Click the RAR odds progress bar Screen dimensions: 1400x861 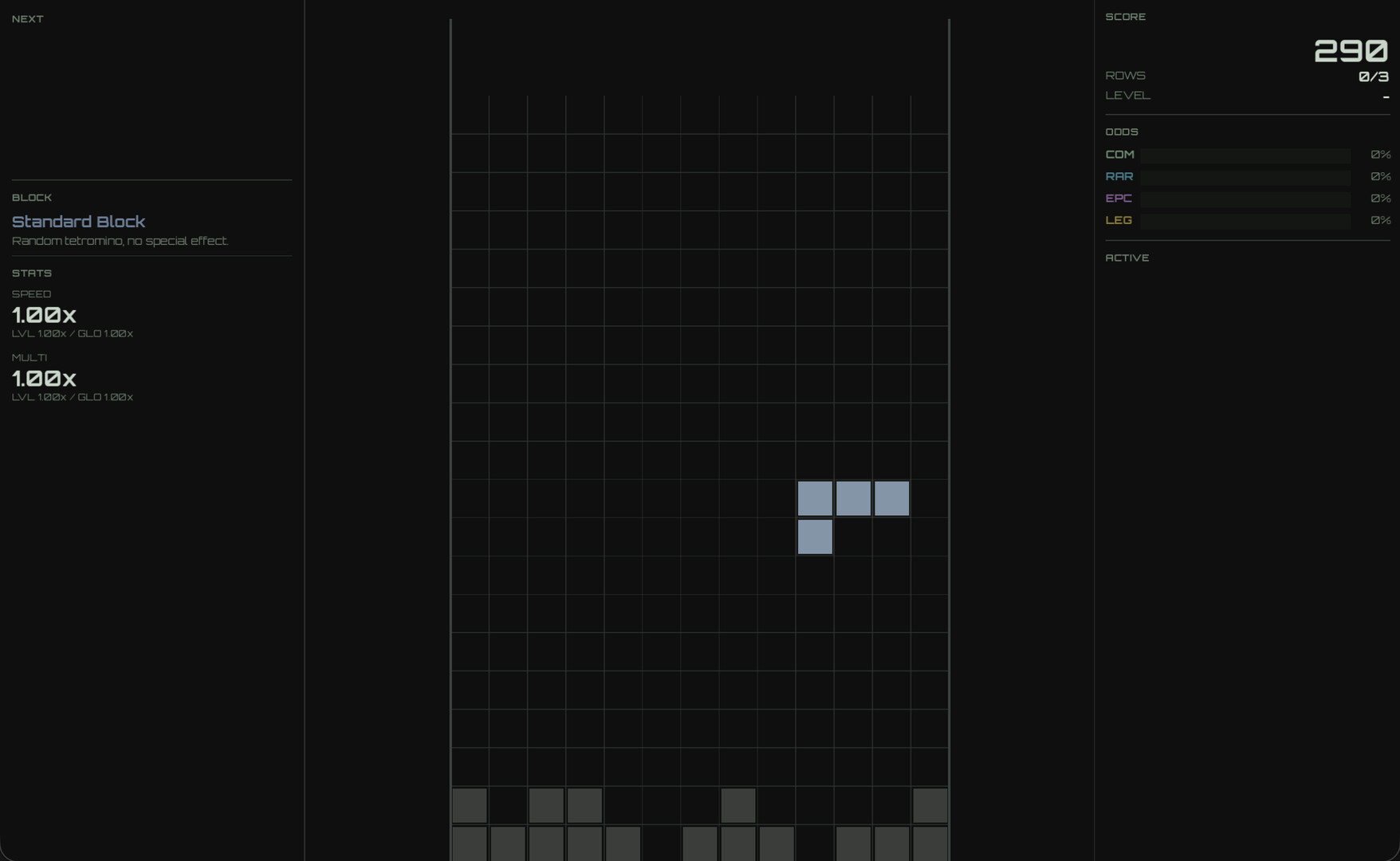(x=1245, y=177)
